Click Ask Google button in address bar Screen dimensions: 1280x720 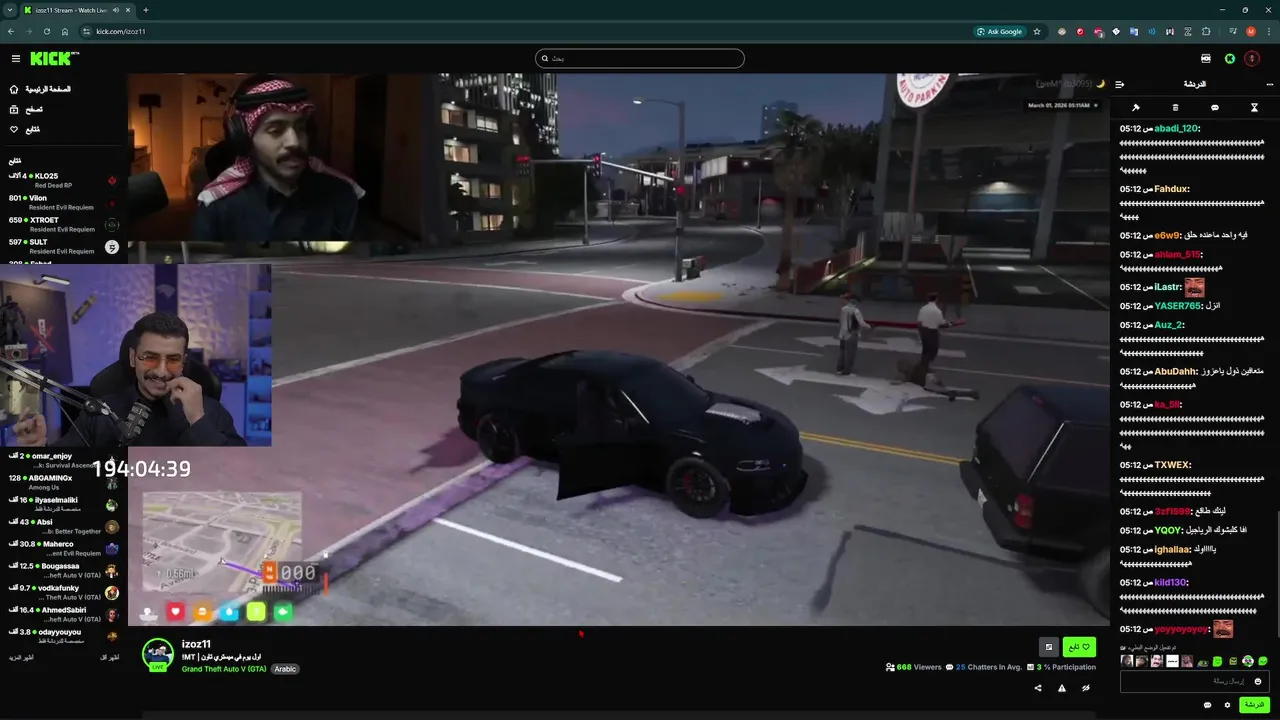coord(1000,31)
